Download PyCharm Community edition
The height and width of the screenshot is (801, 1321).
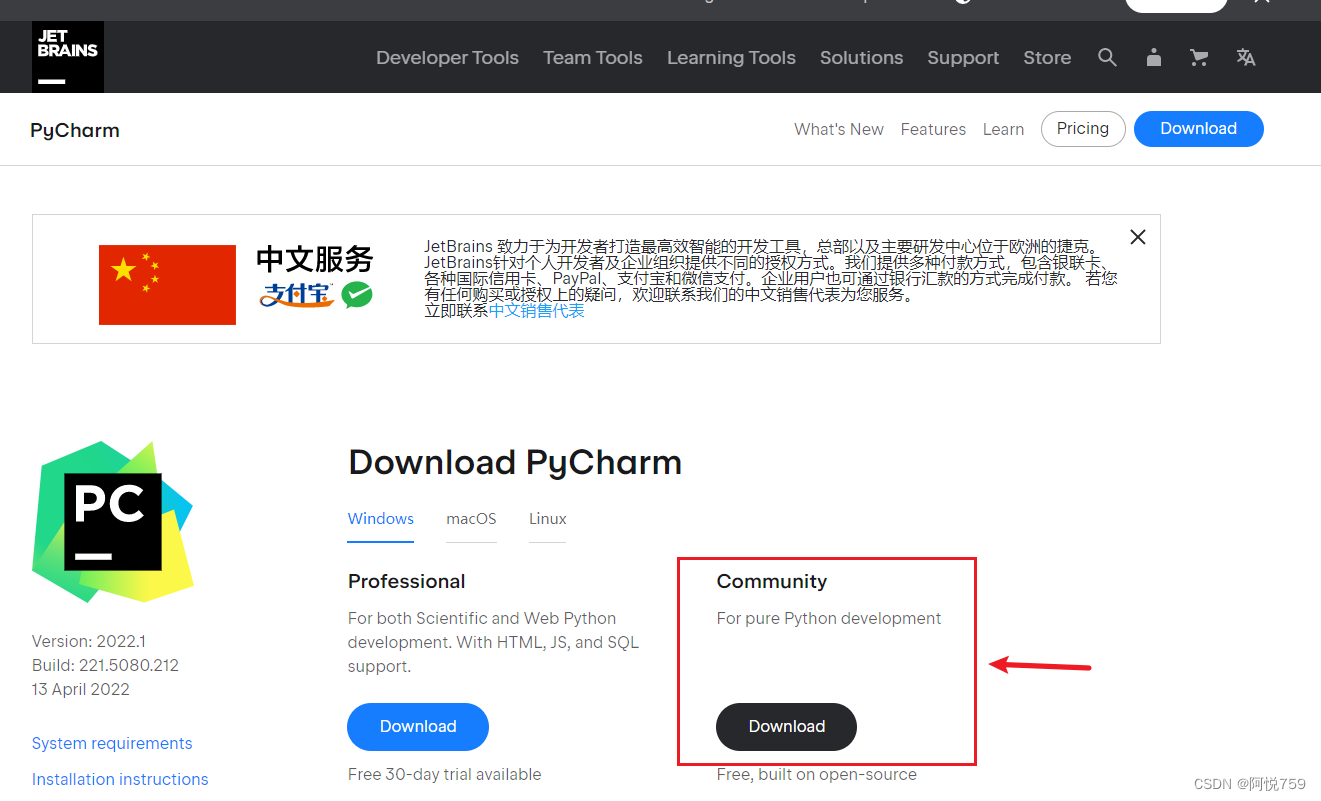coord(787,727)
